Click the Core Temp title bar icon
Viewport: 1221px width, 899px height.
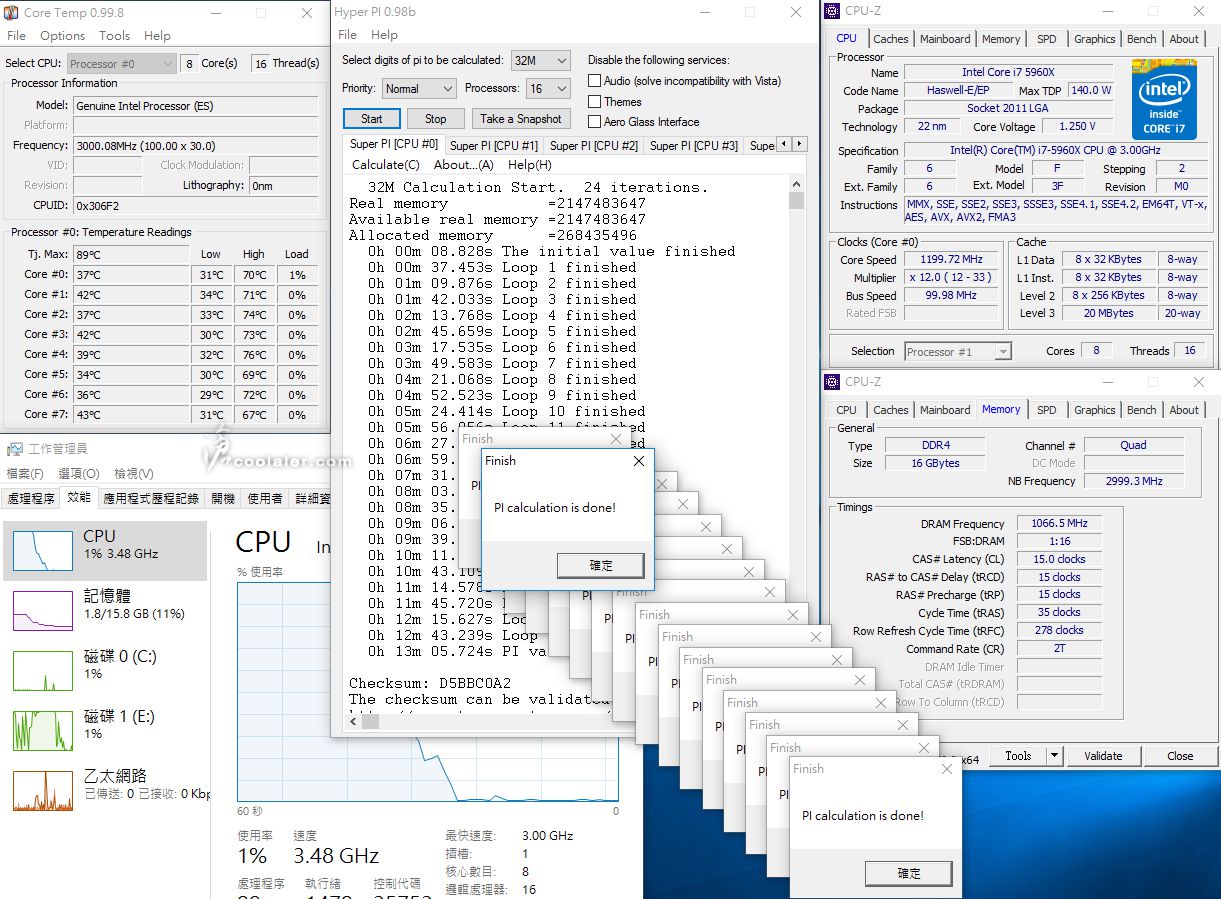(x=12, y=13)
